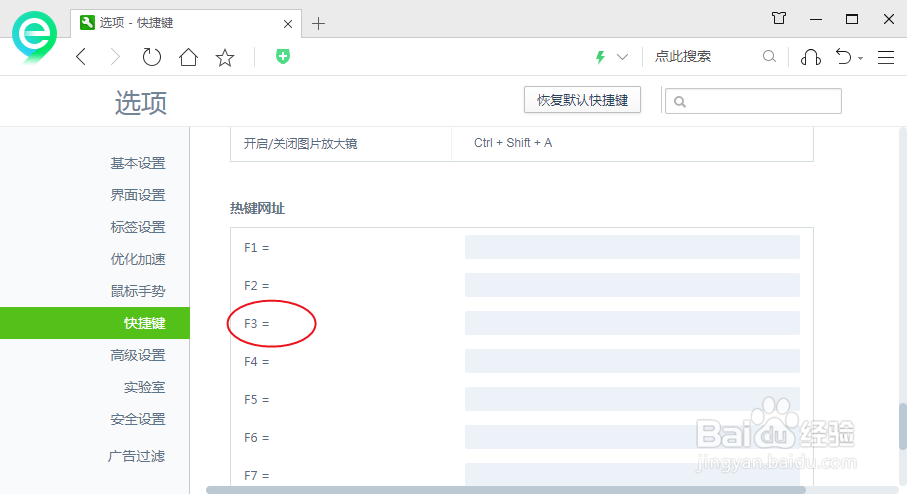Maximize the browser window

(851, 19)
